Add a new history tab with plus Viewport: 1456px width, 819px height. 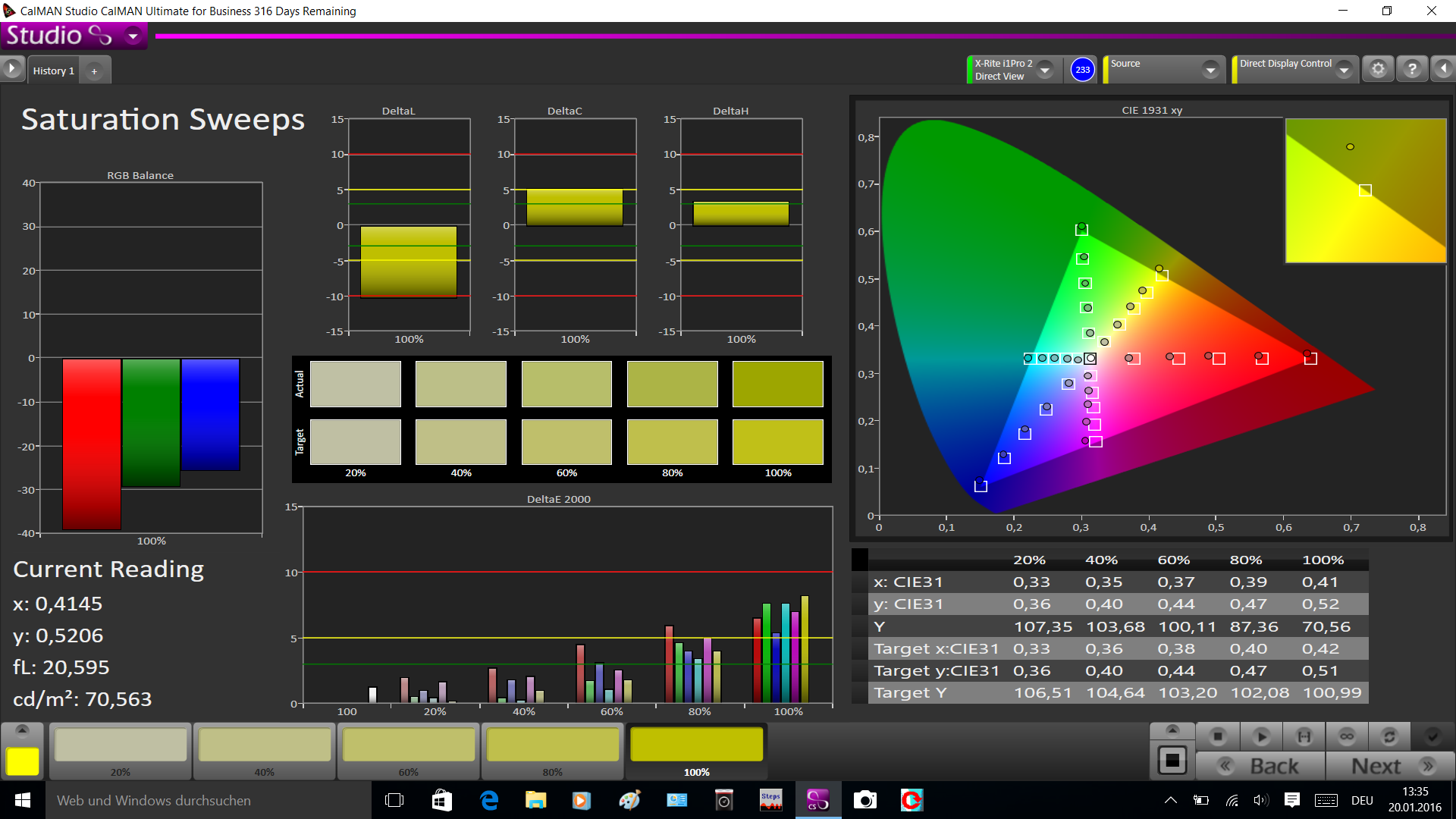click(x=94, y=71)
